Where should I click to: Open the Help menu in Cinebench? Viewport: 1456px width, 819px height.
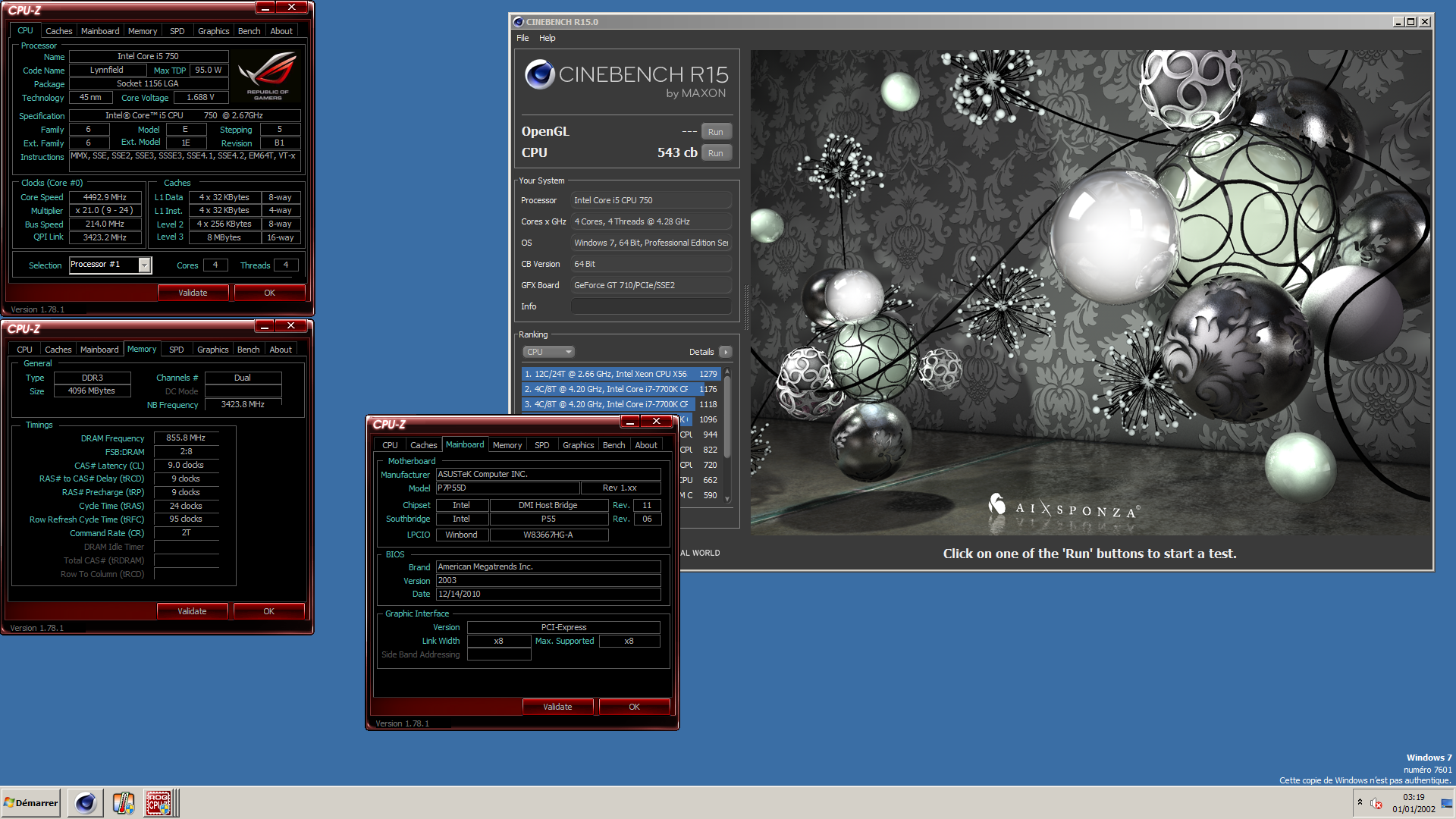click(548, 38)
